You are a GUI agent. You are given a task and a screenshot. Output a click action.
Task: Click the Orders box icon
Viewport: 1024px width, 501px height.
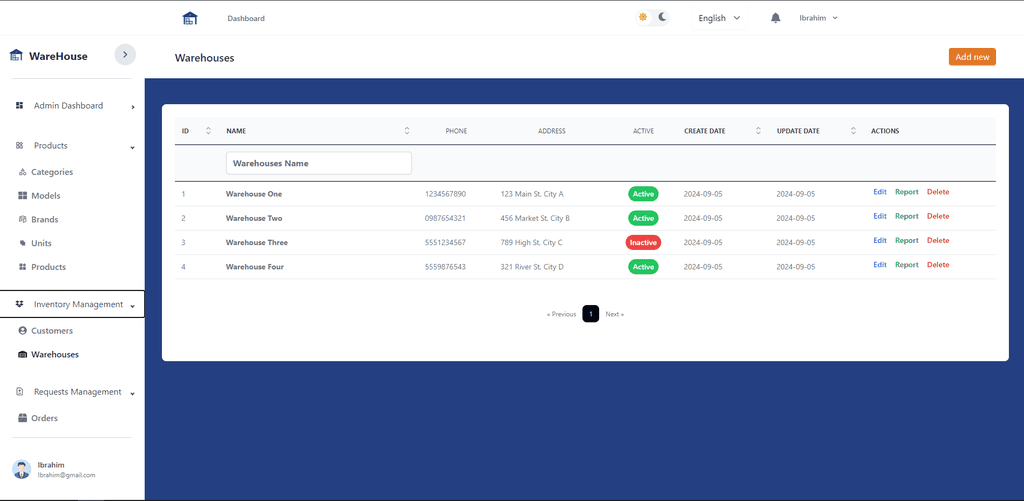point(23,418)
